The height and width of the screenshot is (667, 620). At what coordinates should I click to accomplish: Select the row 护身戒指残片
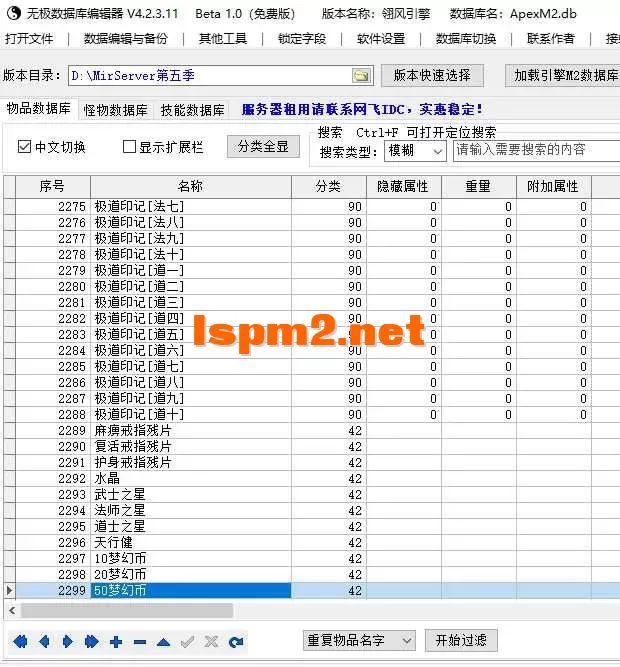[311, 462]
